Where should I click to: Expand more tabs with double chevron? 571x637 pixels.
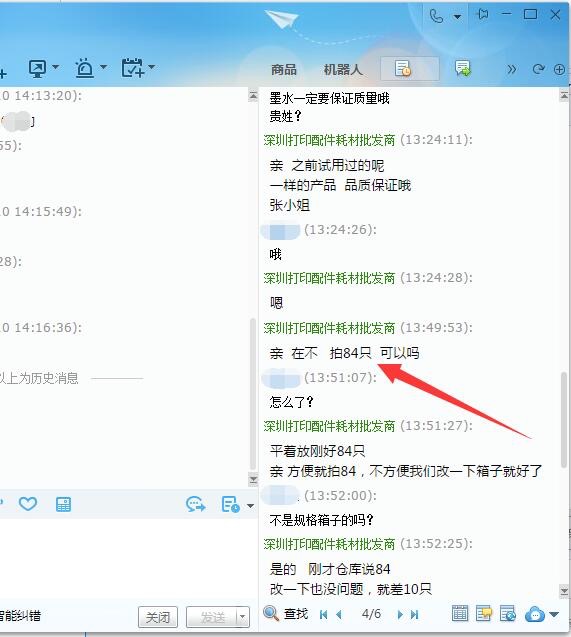pyautogui.click(x=512, y=69)
